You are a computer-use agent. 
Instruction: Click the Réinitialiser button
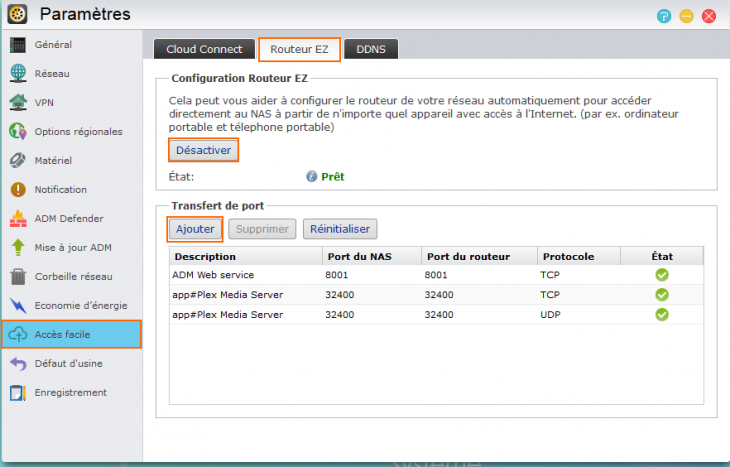[340, 229]
